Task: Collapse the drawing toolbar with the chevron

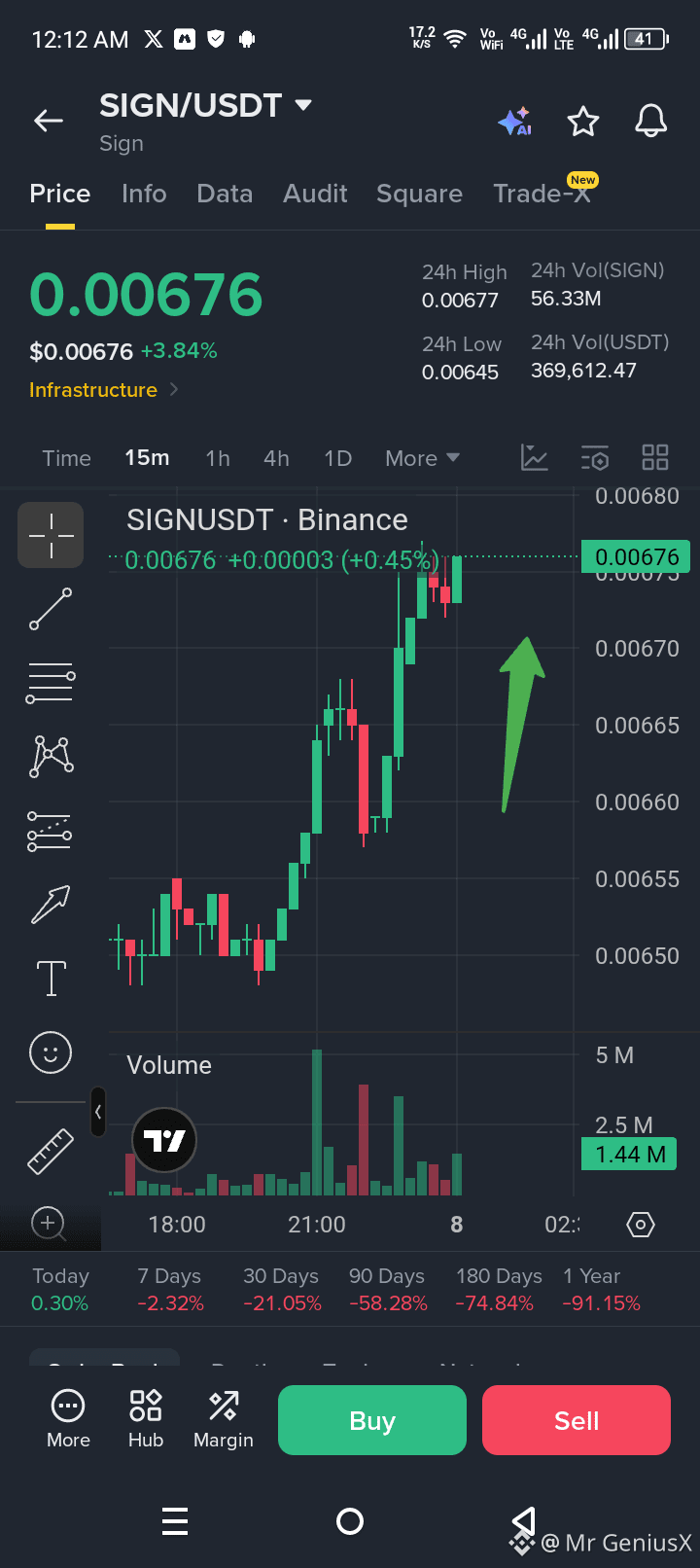Action: [x=98, y=1112]
